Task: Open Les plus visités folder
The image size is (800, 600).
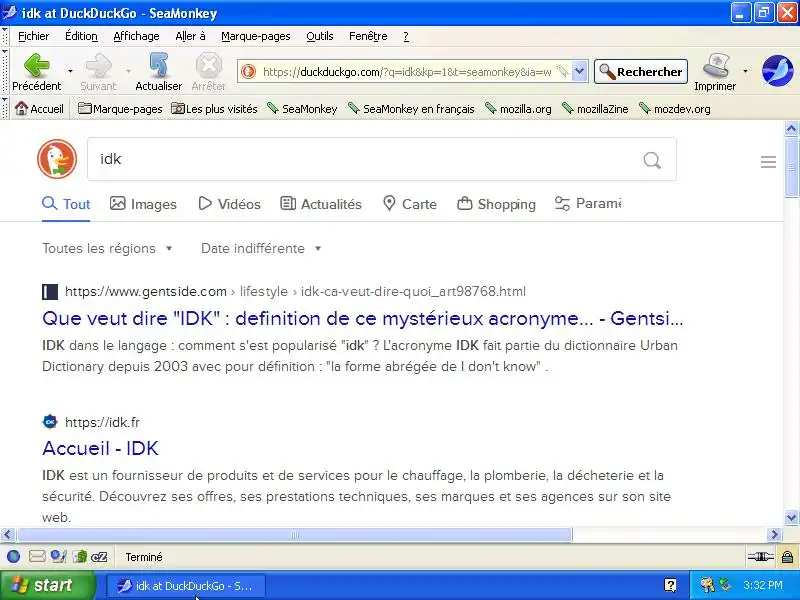Action: click(x=214, y=109)
